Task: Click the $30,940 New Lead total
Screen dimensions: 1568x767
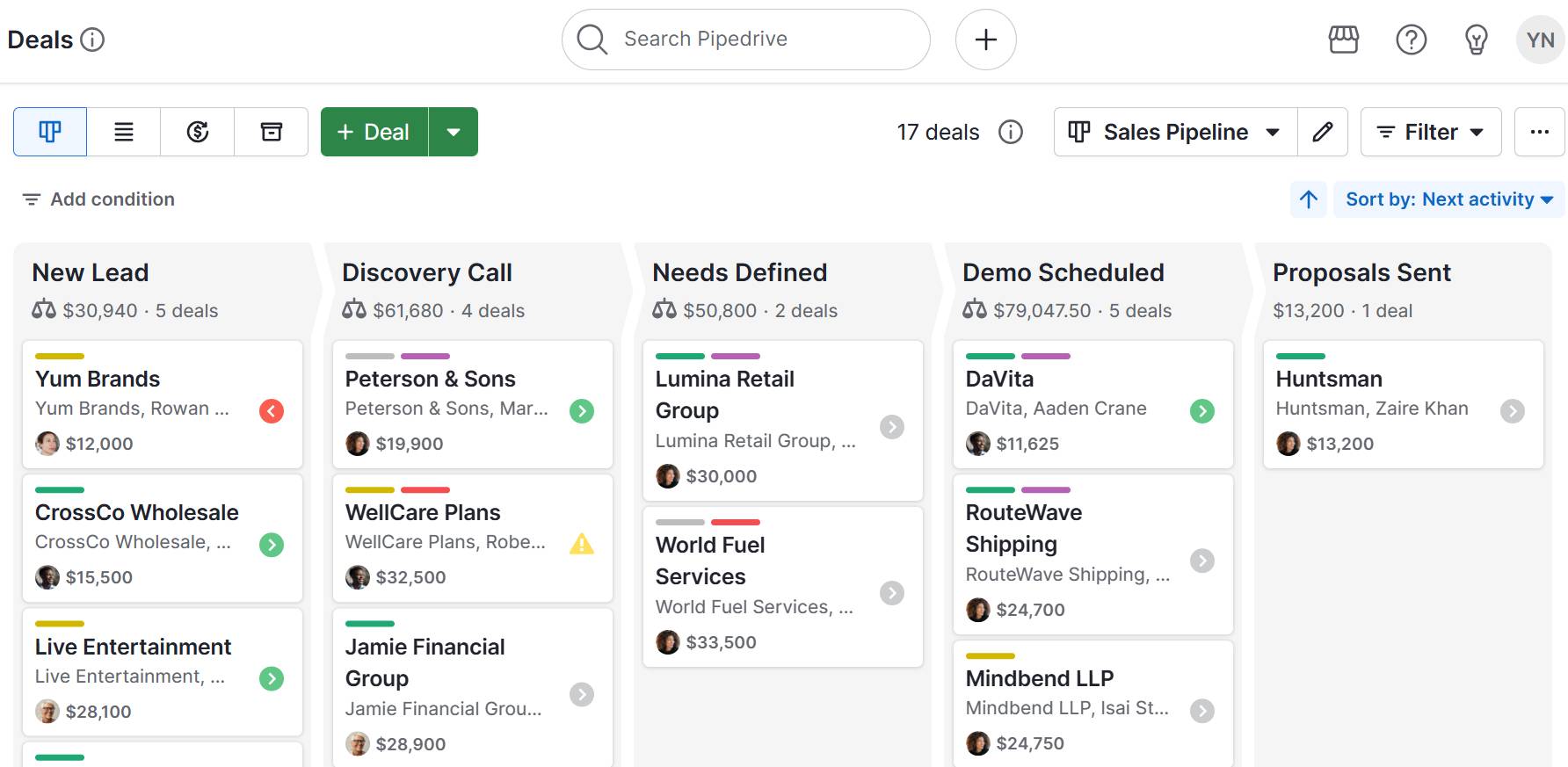Action: (100, 311)
